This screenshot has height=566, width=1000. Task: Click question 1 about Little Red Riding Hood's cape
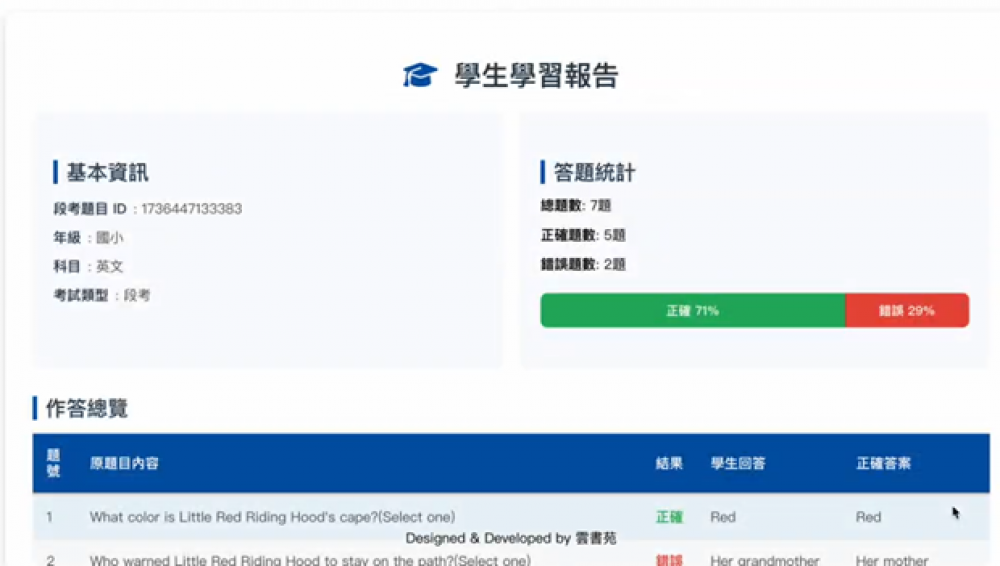pos(272,517)
